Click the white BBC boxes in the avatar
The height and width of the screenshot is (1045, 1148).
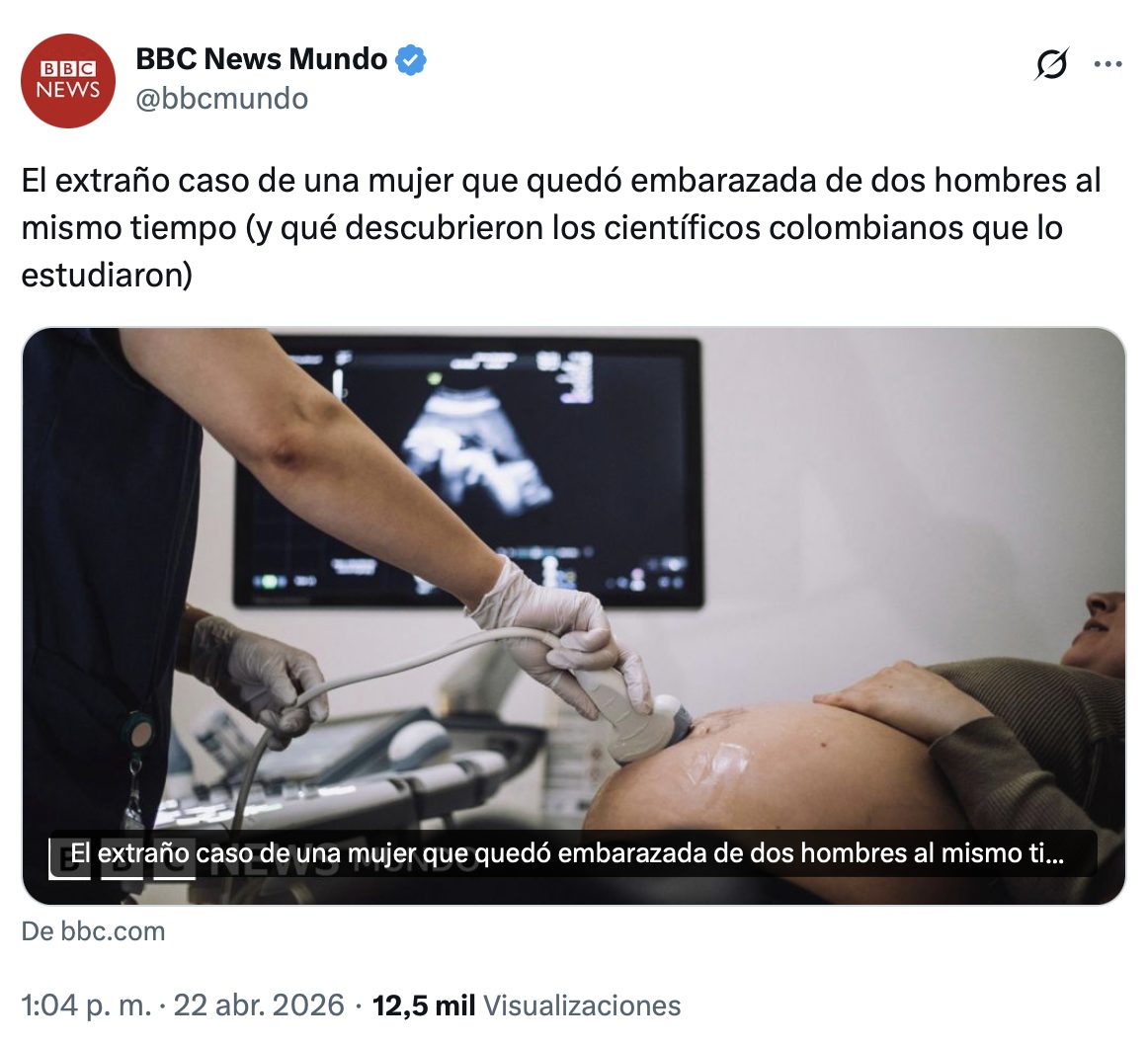coord(68,69)
